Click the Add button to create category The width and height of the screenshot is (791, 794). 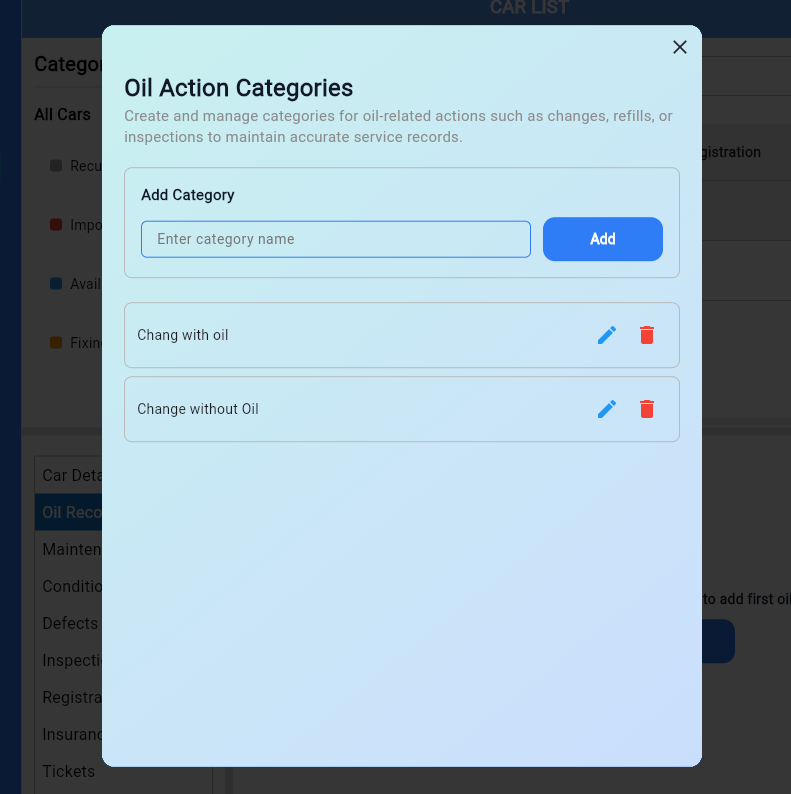coord(602,239)
